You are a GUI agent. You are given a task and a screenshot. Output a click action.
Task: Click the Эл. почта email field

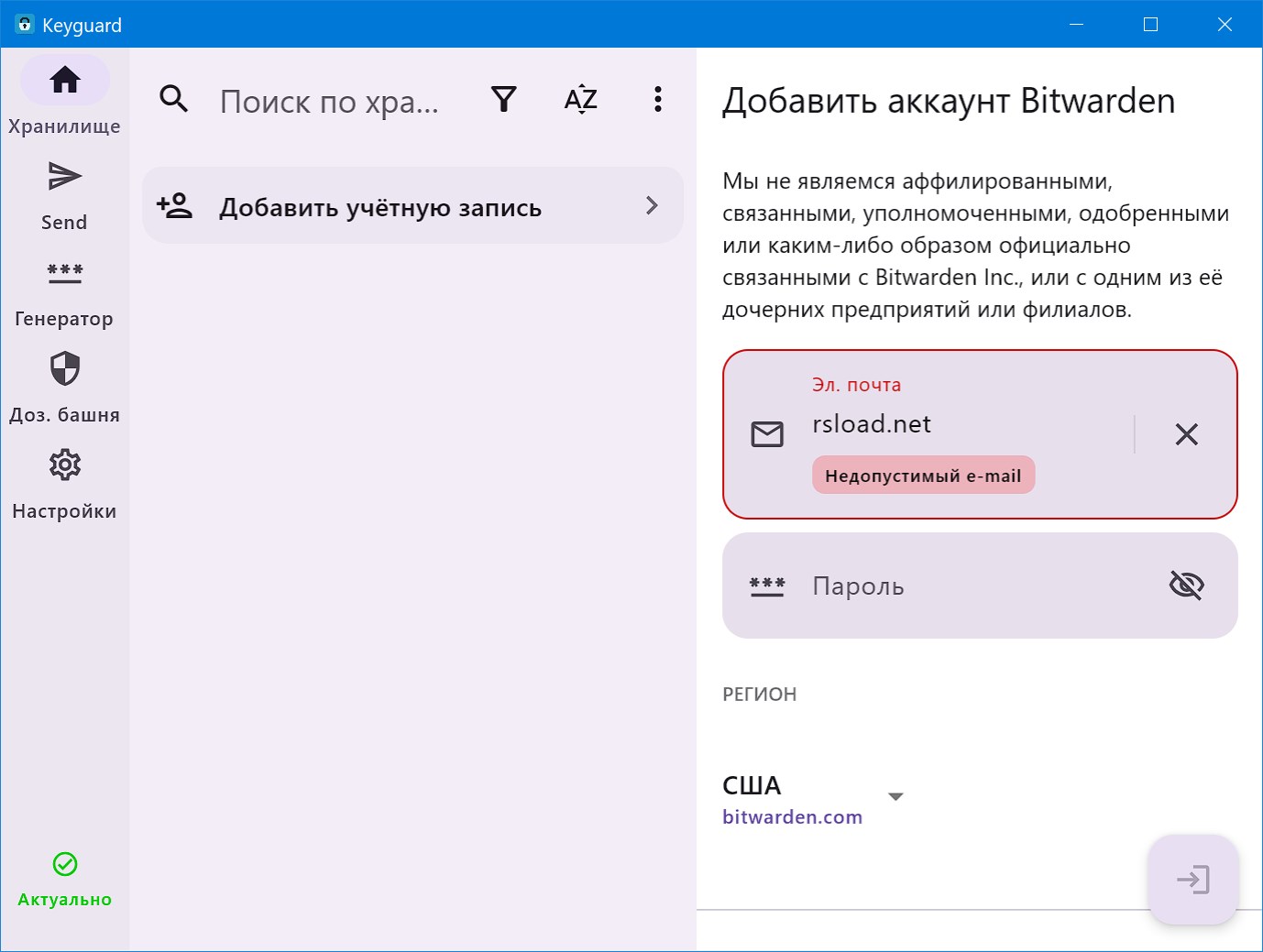coord(962,424)
